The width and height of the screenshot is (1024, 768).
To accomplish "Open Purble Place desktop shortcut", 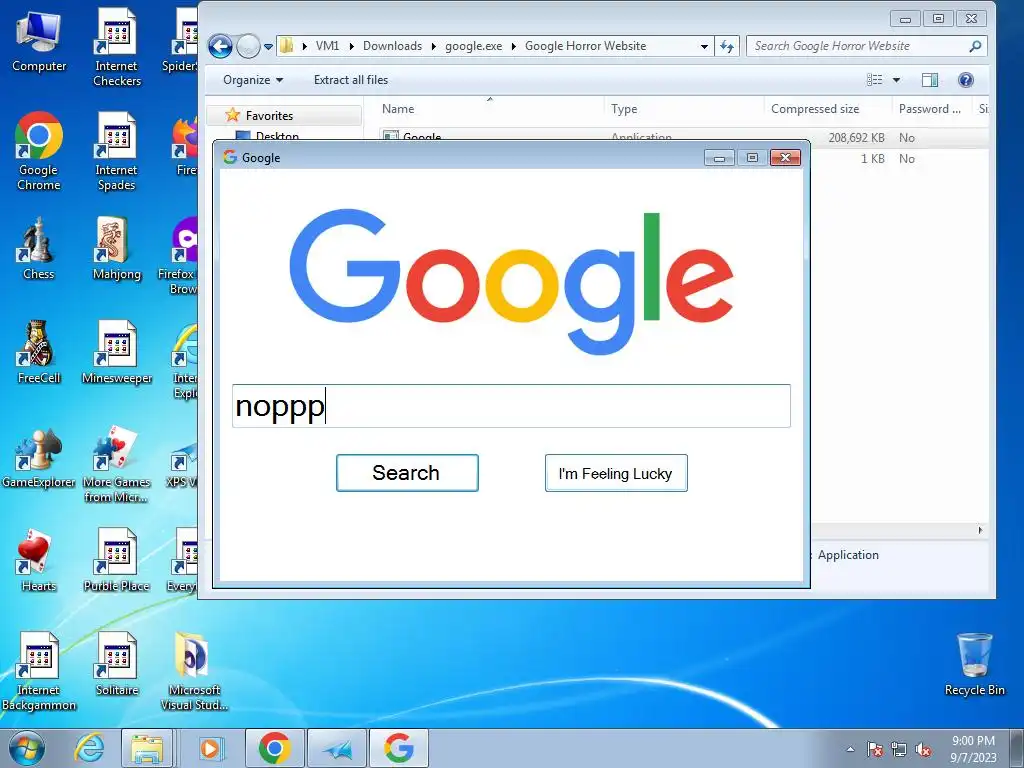I will tap(117, 560).
